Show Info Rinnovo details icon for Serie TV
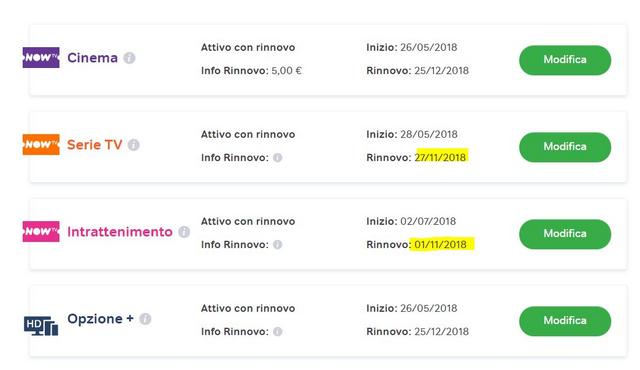This screenshot has height=370, width=640. coord(278,157)
